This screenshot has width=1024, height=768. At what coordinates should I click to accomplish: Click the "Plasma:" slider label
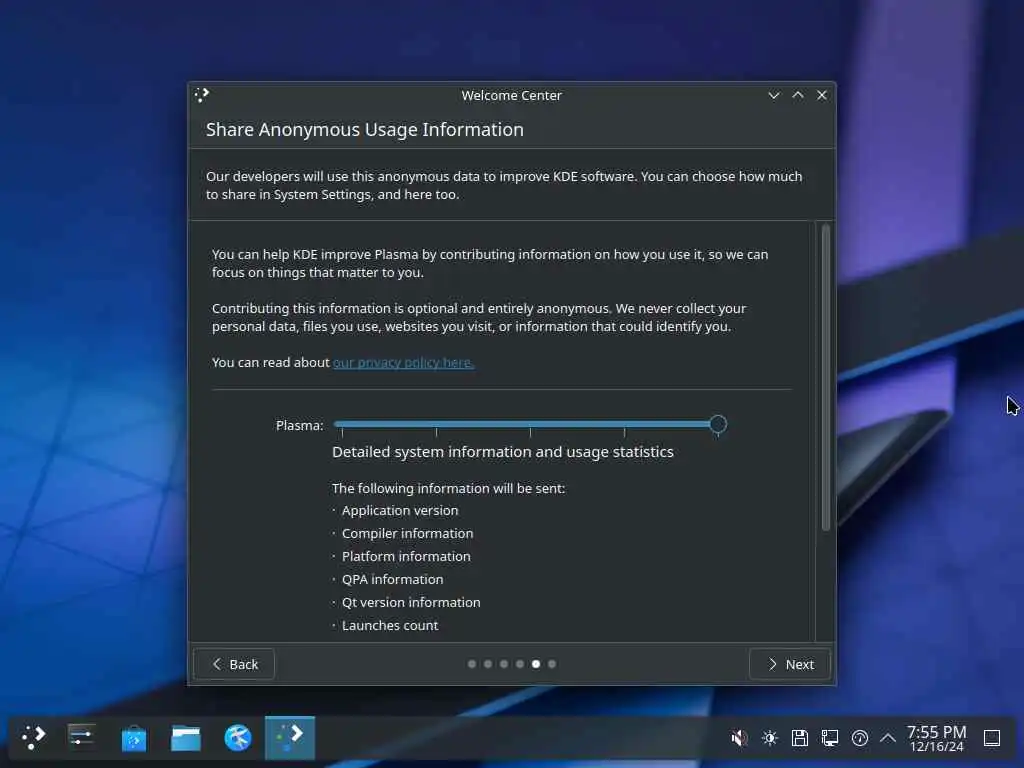pos(300,426)
